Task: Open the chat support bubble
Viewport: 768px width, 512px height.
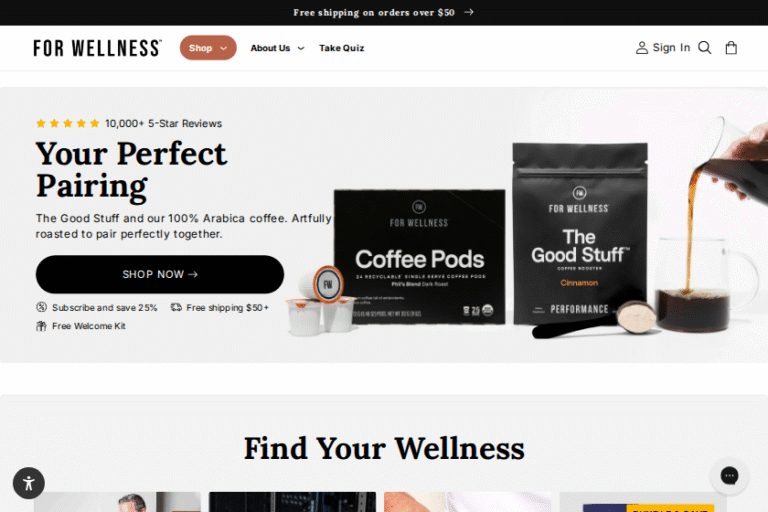Action: tap(729, 475)
